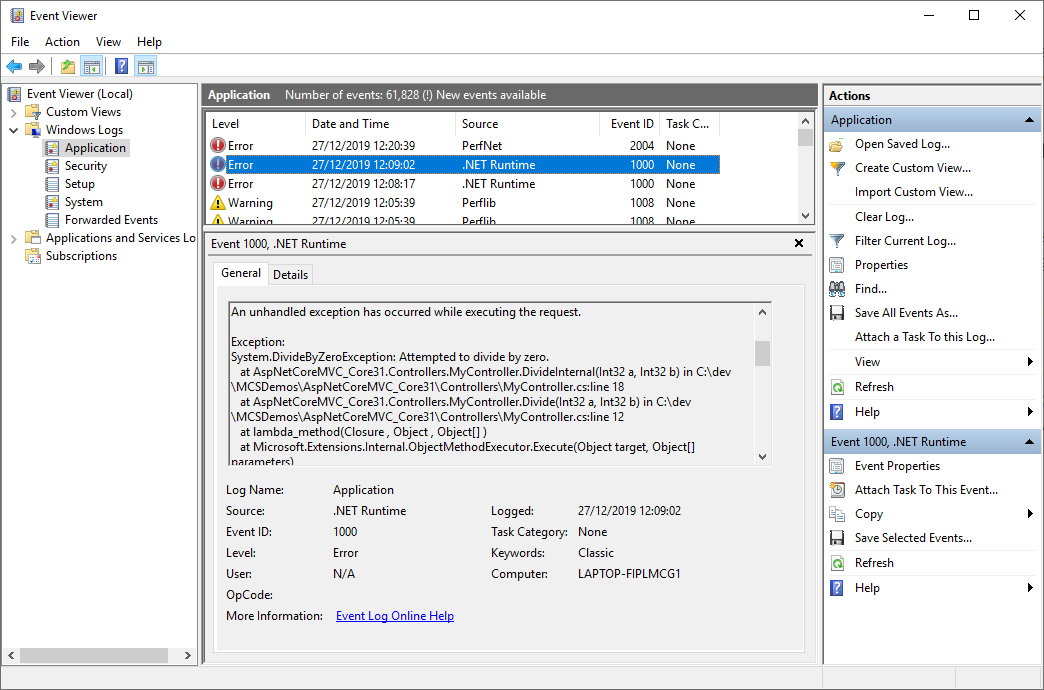The width and height of the screenshot is (1044, 690).
Task: Click the Custom Views folder icon
Action: 33,112
